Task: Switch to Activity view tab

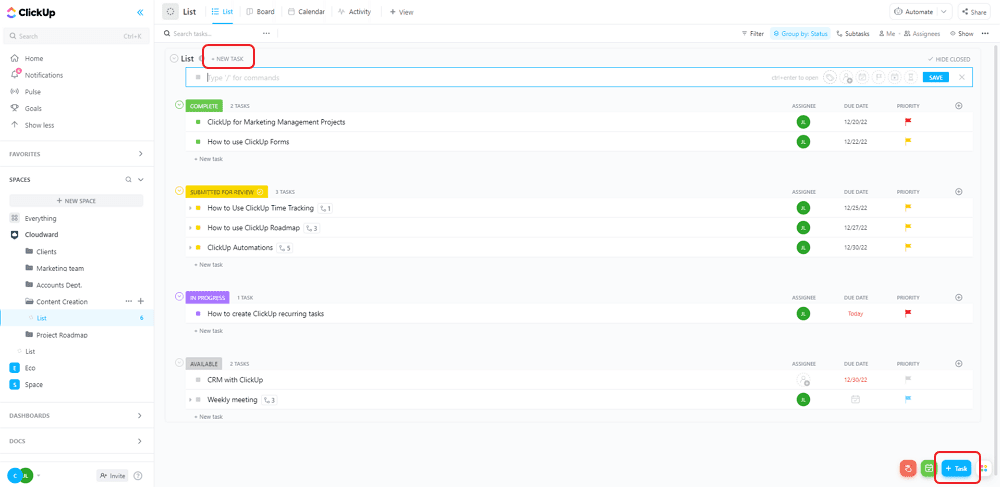Action: coord(355,11)
